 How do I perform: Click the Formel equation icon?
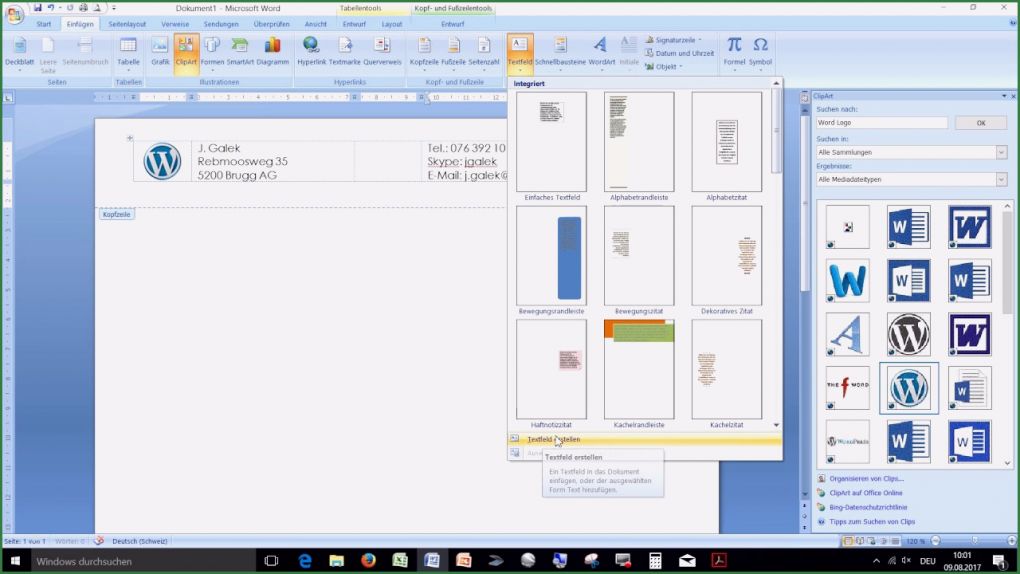[734, 50]
